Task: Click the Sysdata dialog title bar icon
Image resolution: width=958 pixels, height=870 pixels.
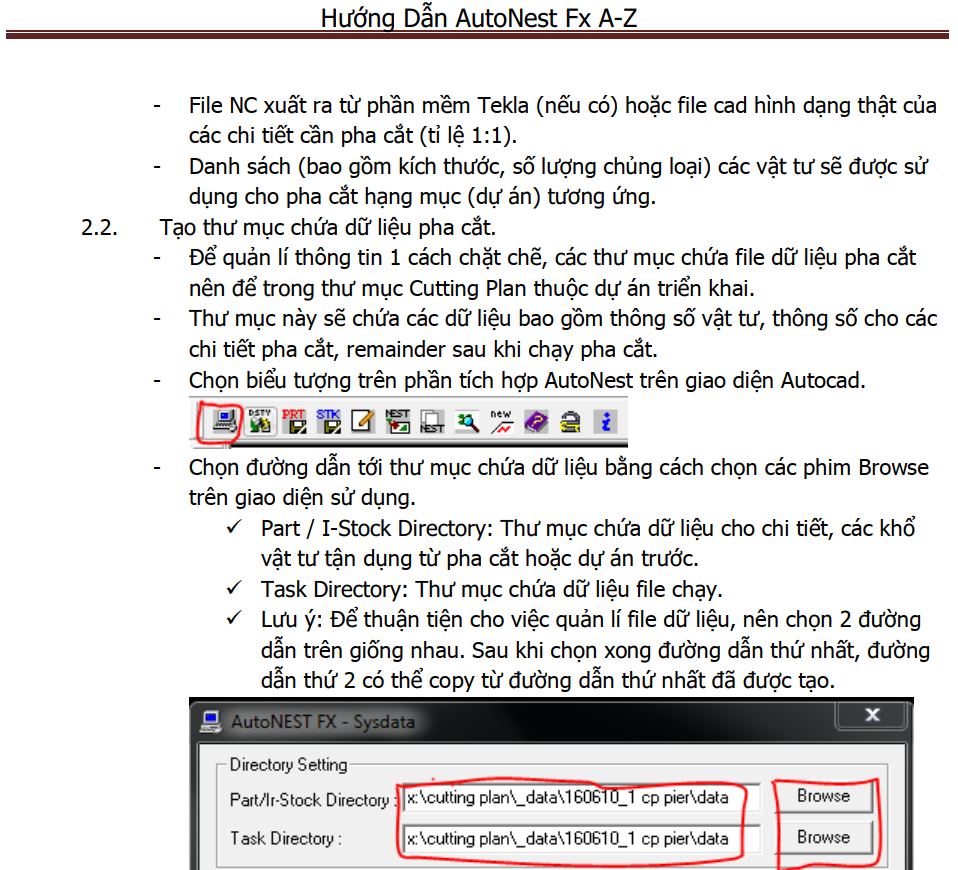Action: coord(211,722)
